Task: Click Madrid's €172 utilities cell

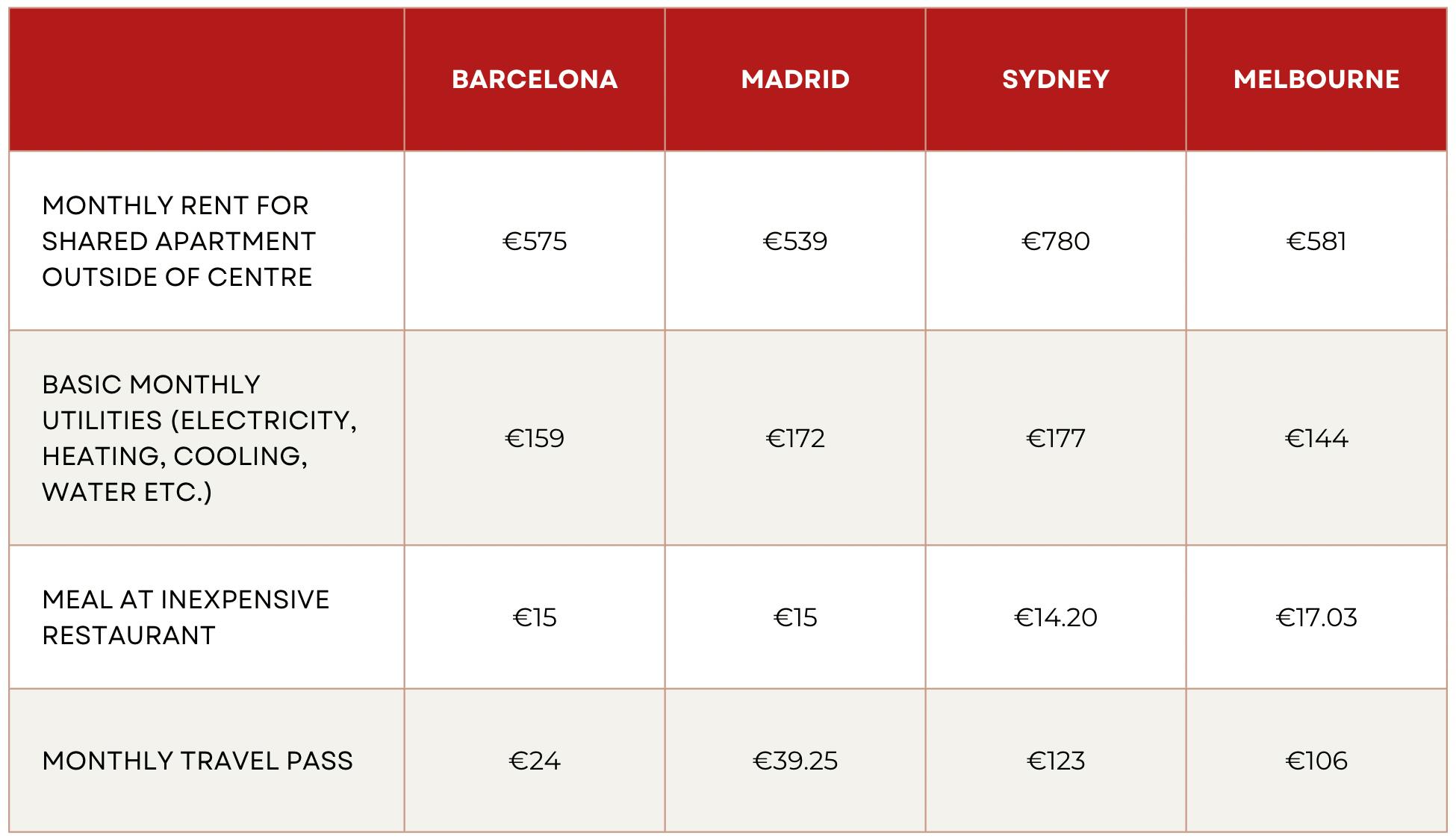Action: (x=795, y=438)
